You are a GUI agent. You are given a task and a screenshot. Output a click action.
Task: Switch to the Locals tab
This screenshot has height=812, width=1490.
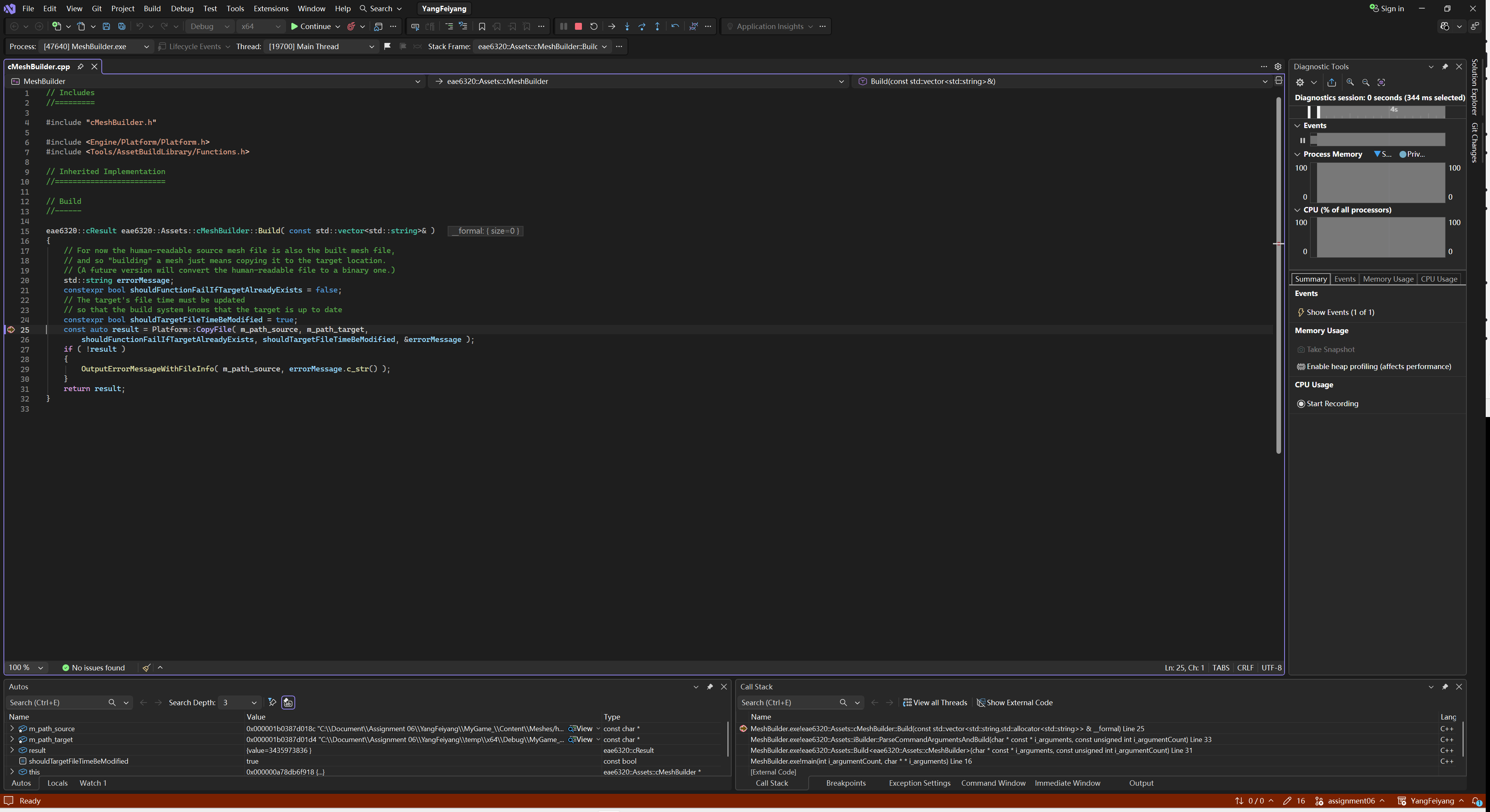coord(57,783)
